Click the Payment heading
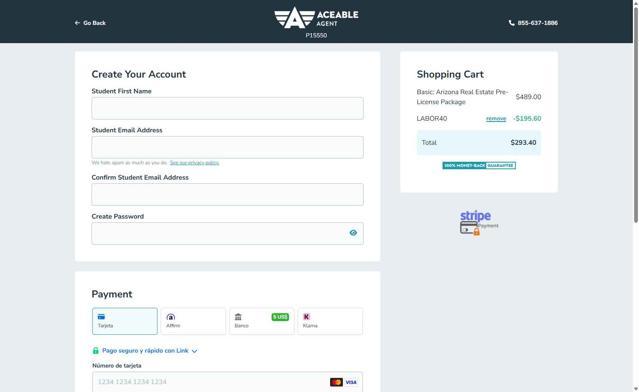Viewport: 639px width, 392px height. click(112, 294)
